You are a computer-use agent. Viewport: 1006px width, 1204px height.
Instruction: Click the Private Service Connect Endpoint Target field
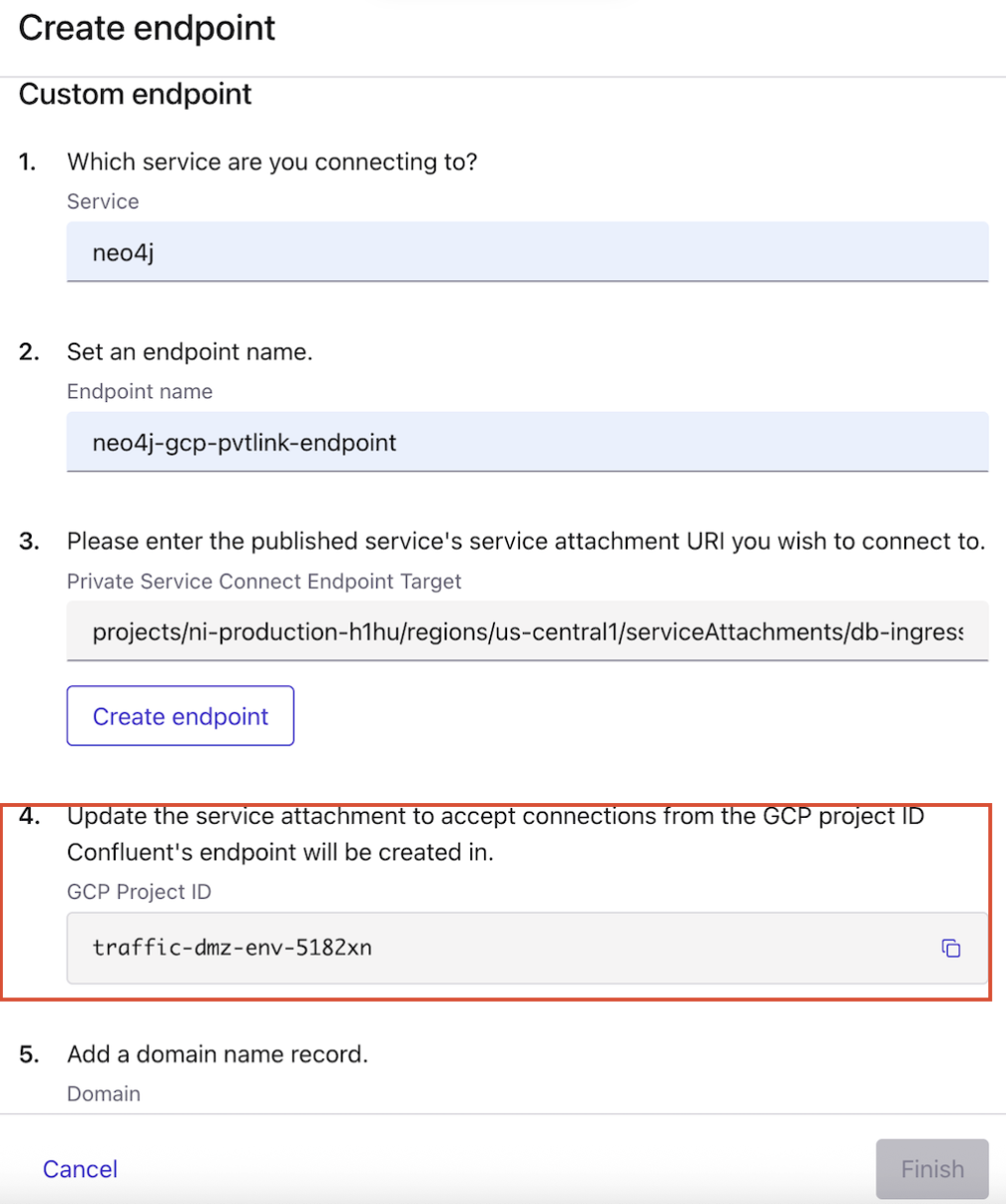pyautogui.click(x=527, y=631)
